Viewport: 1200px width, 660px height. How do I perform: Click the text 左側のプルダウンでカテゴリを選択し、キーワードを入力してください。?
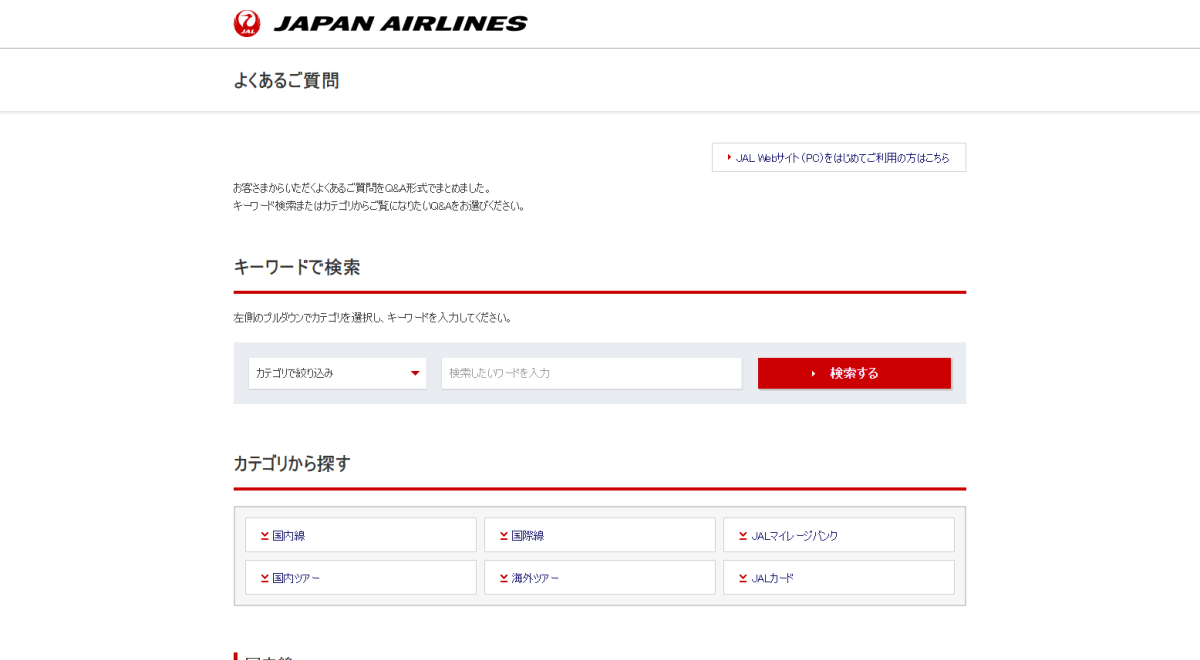click(x=374, y=318)
